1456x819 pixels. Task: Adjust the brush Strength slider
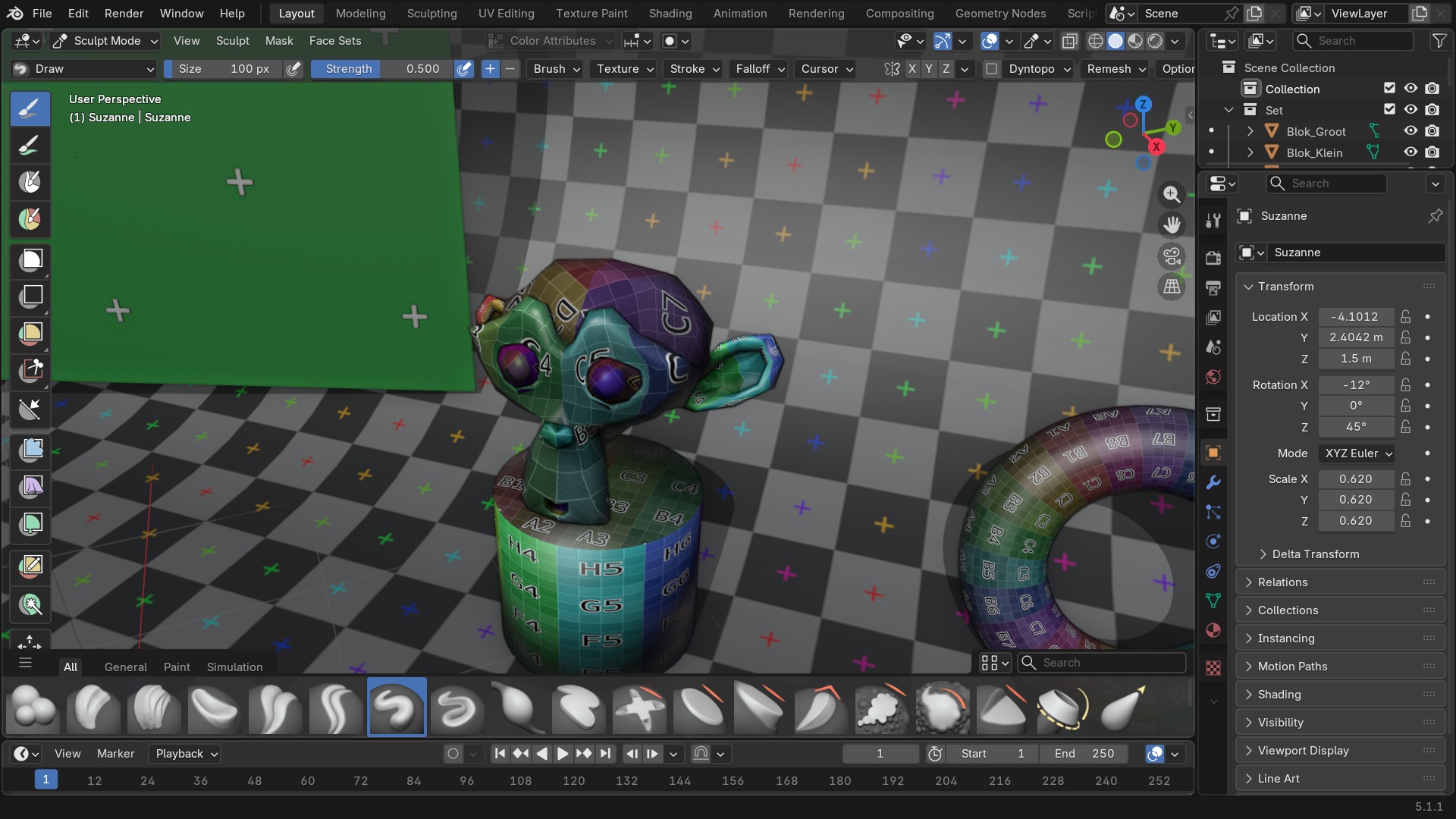[x=382, y=69]
